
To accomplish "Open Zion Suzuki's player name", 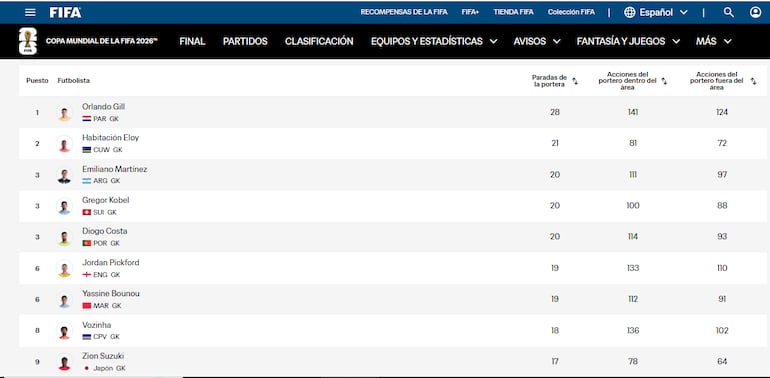I will (x=103, y=356).
